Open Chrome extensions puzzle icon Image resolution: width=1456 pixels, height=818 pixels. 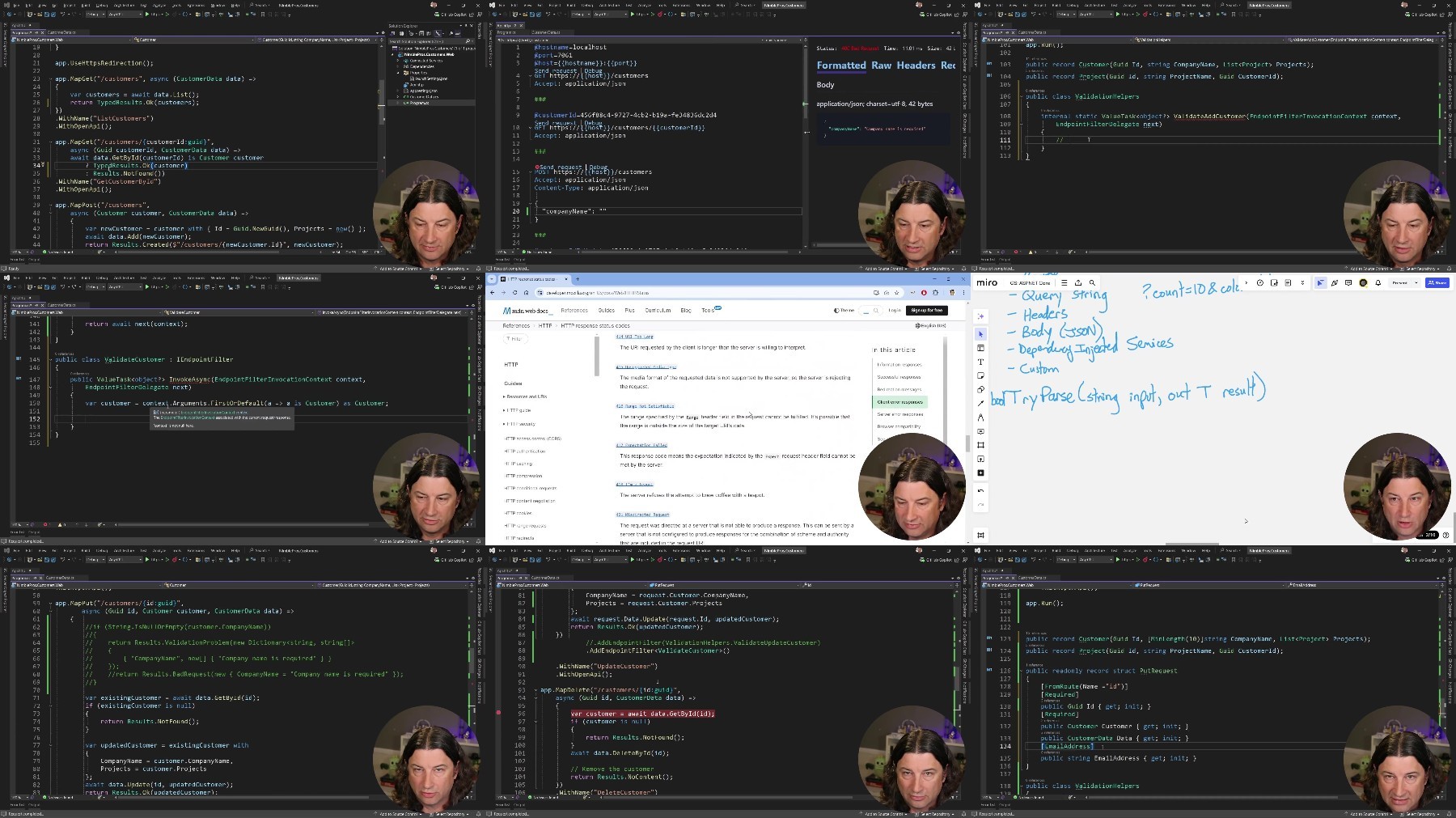(935, 293)
